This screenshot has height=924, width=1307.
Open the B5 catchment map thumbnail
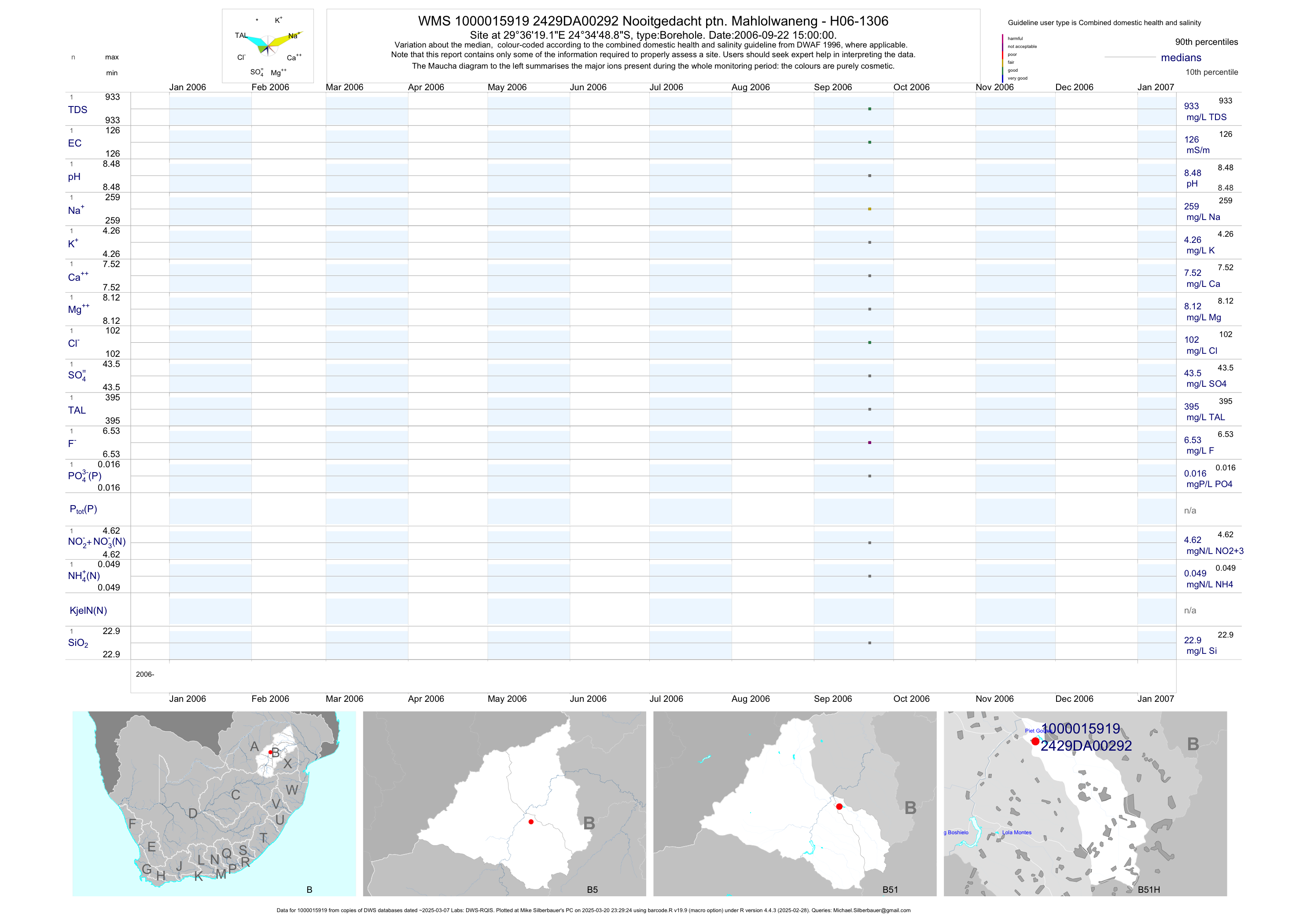tap(504, 803)
